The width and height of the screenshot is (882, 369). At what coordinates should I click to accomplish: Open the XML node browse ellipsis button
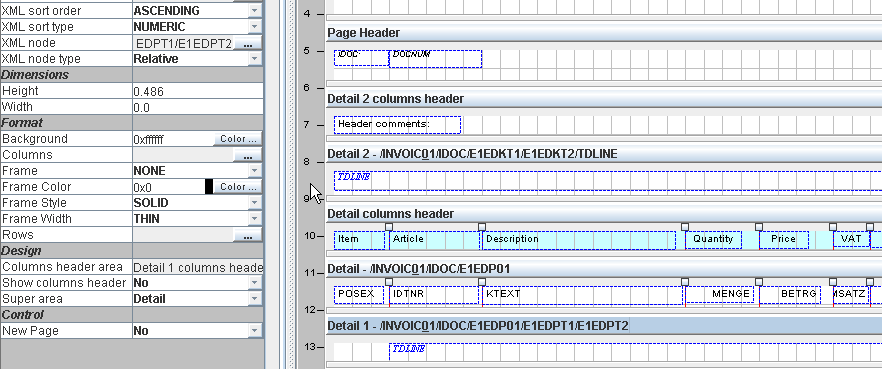pos(248,43)
